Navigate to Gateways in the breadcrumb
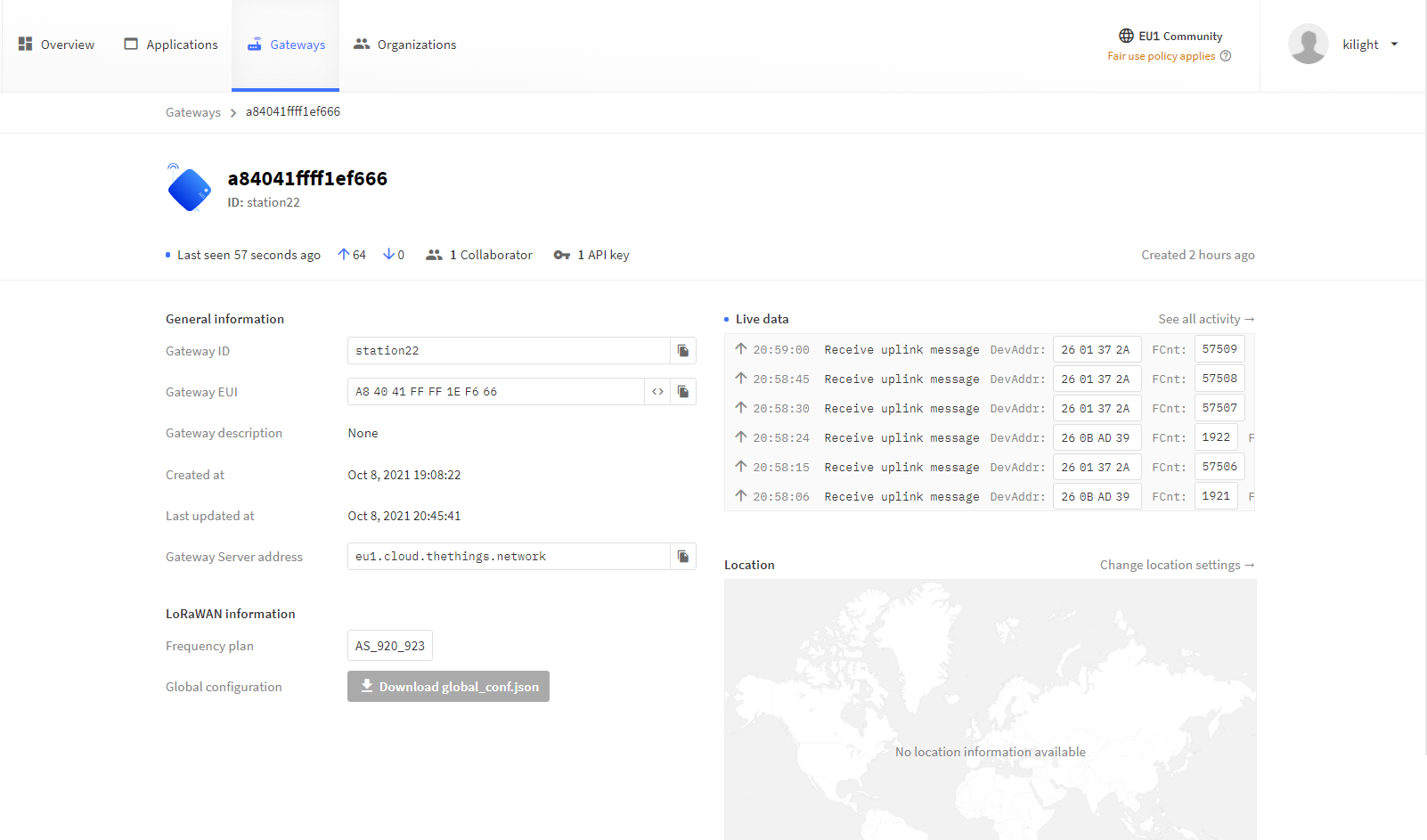This screenshot has width=1427, height=840. [x=192, y=112]
